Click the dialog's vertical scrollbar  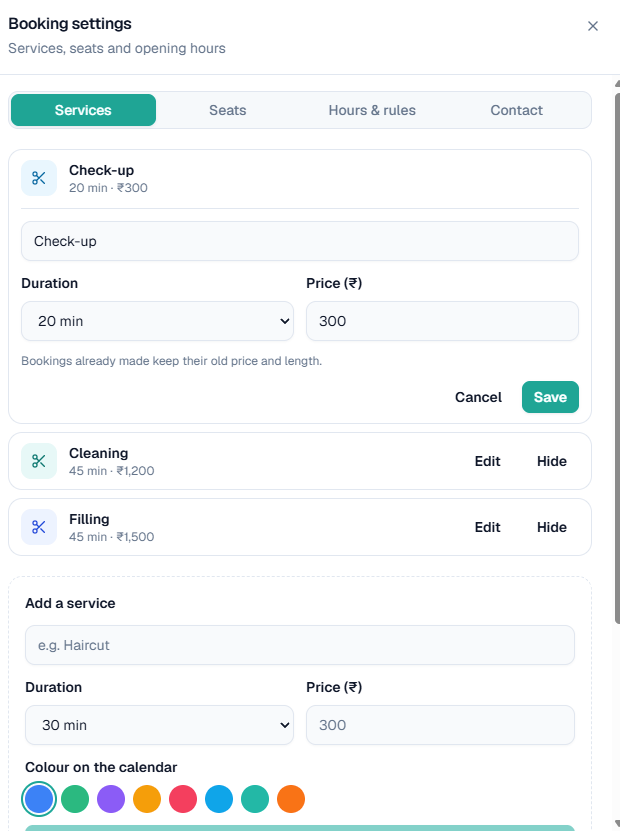(617, 358)
